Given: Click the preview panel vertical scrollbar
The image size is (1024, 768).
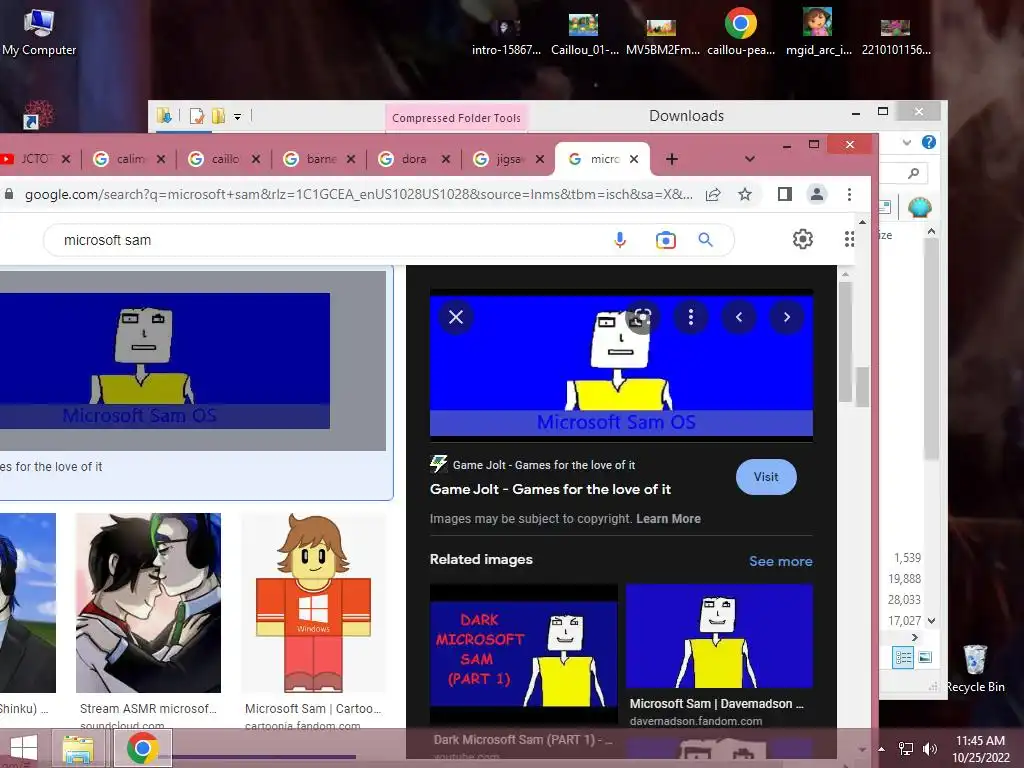Looking at the screenshot, I should [x=845, y=340].
